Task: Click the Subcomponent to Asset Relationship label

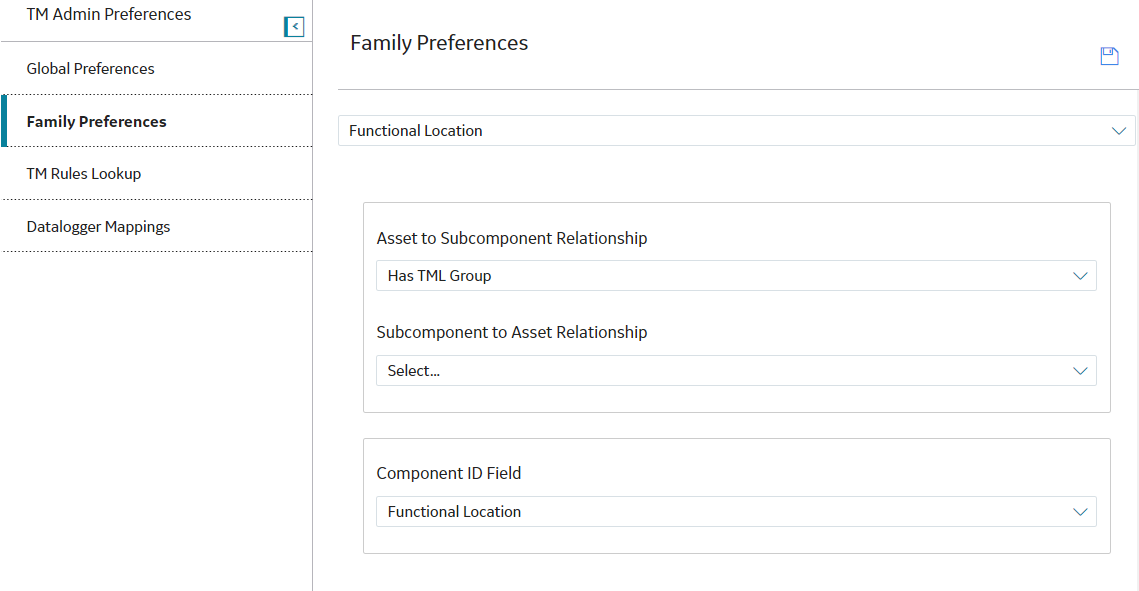Action: point(511,332)
